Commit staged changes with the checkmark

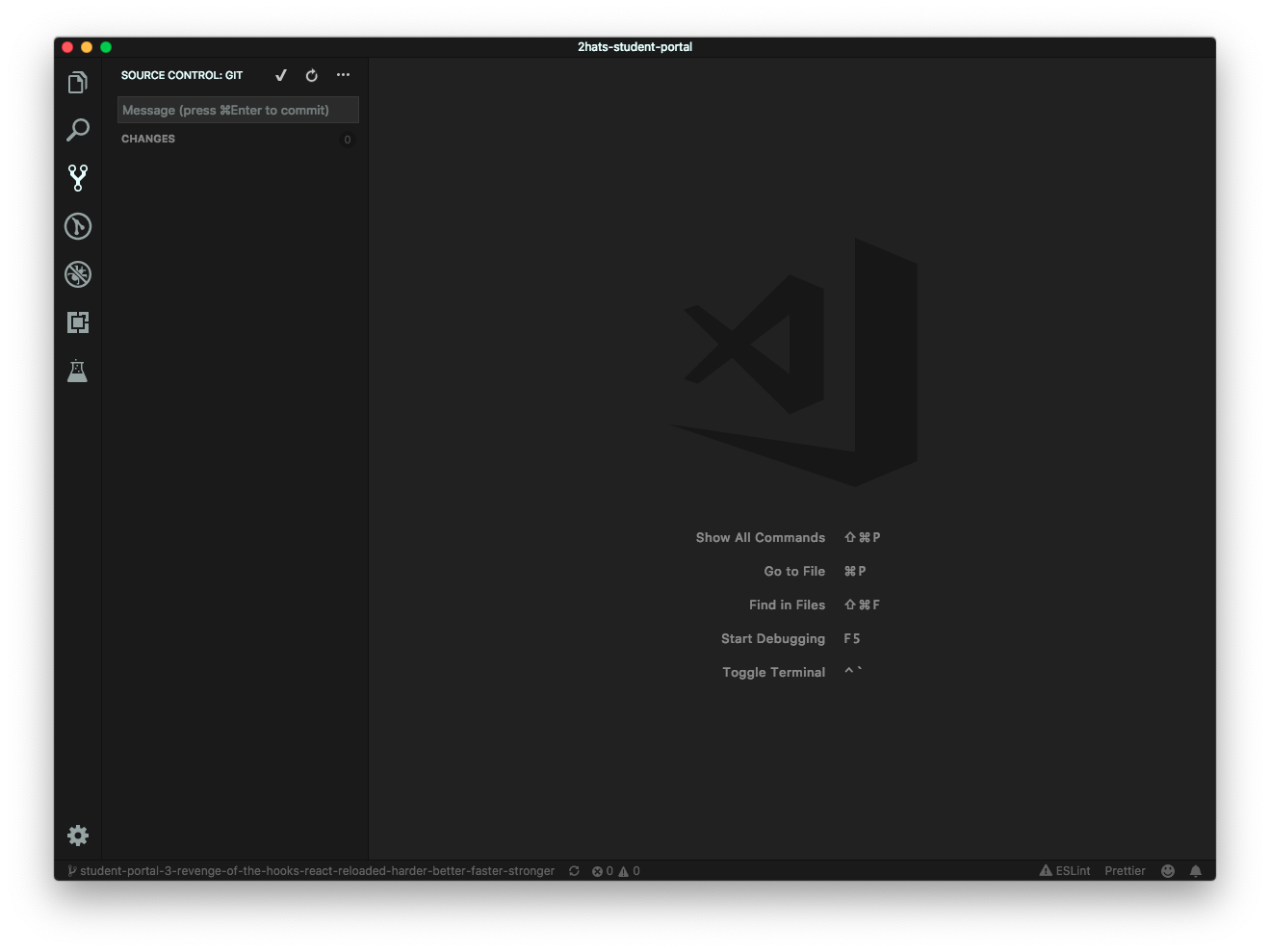coord(280,75)
